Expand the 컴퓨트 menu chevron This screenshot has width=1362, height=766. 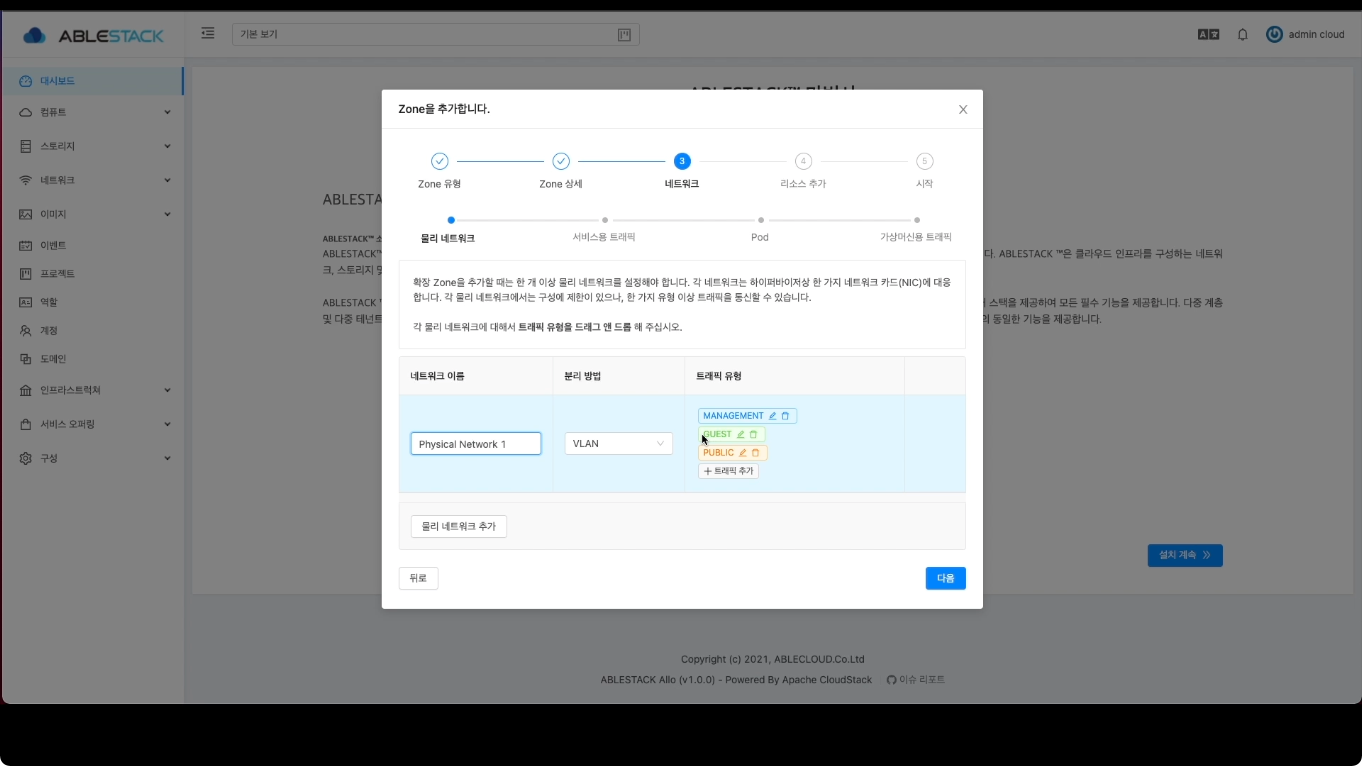pos(167,112)
